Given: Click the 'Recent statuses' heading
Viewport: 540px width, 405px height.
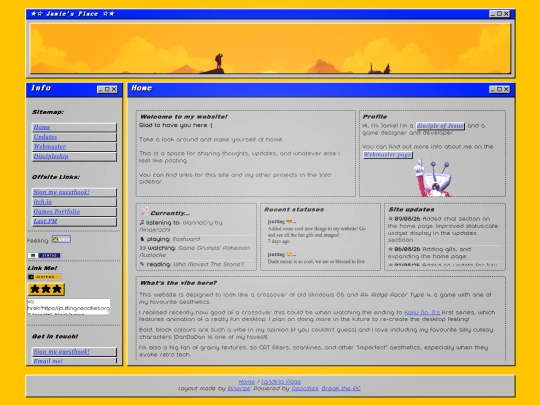Looking at the screenshot, I should 294,209.
